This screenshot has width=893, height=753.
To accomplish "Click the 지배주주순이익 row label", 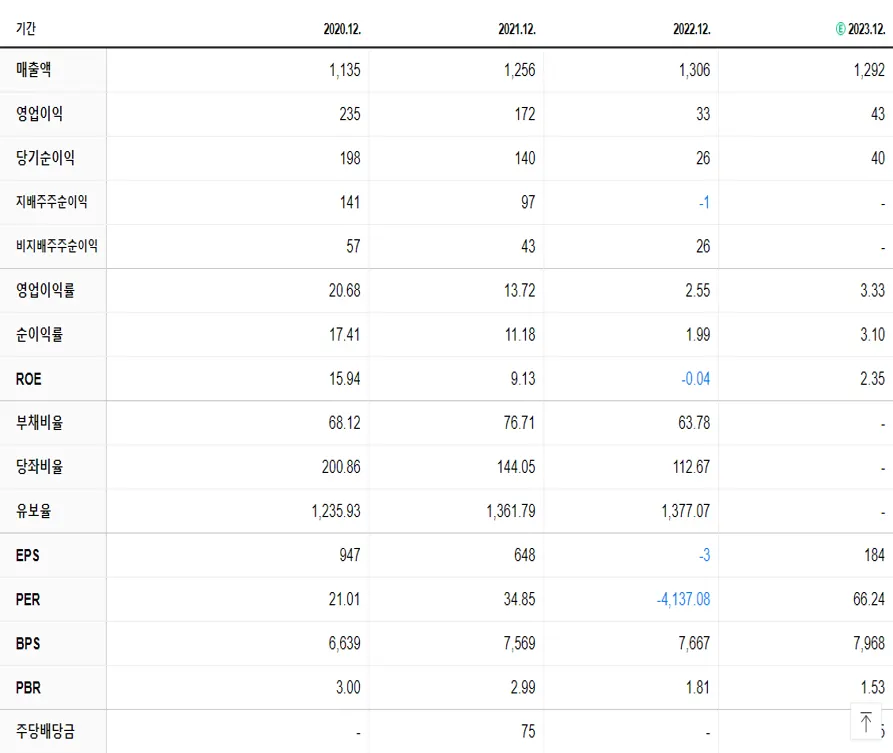I will coord(51,202).
